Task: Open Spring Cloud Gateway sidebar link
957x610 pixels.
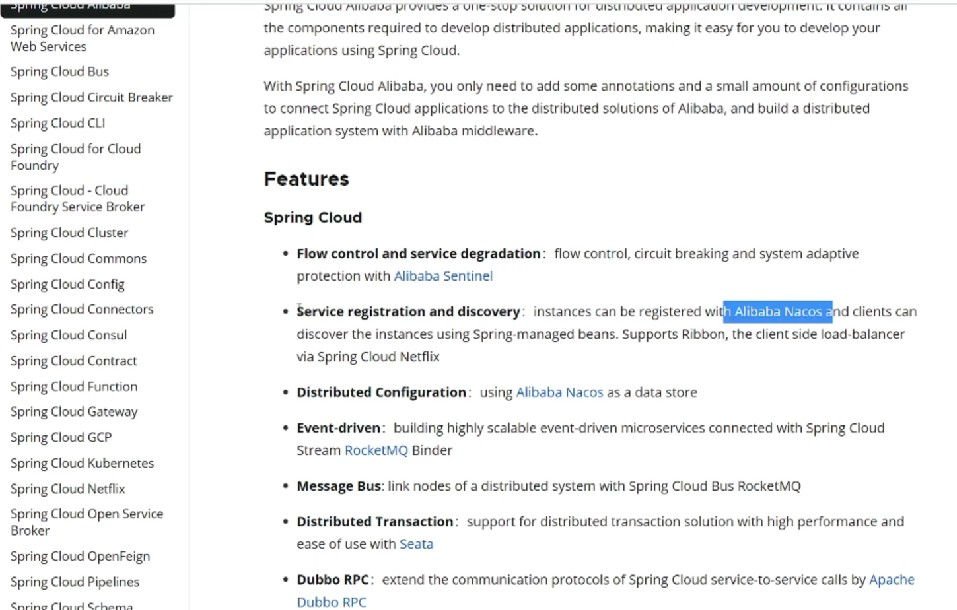Action: [74, 412]
